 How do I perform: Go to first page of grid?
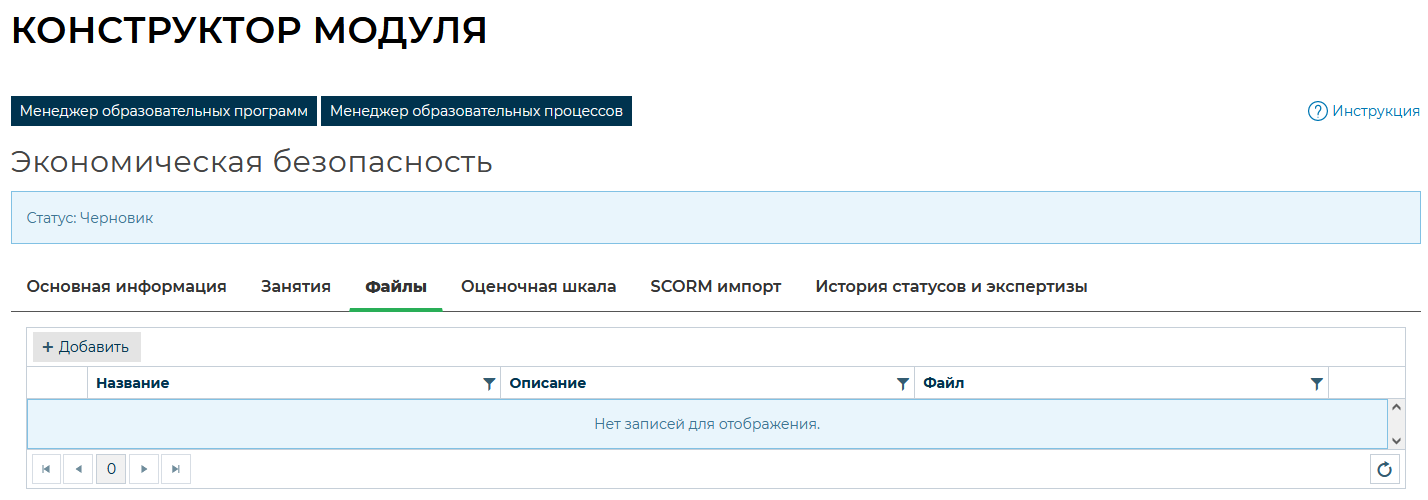(46, 469)
